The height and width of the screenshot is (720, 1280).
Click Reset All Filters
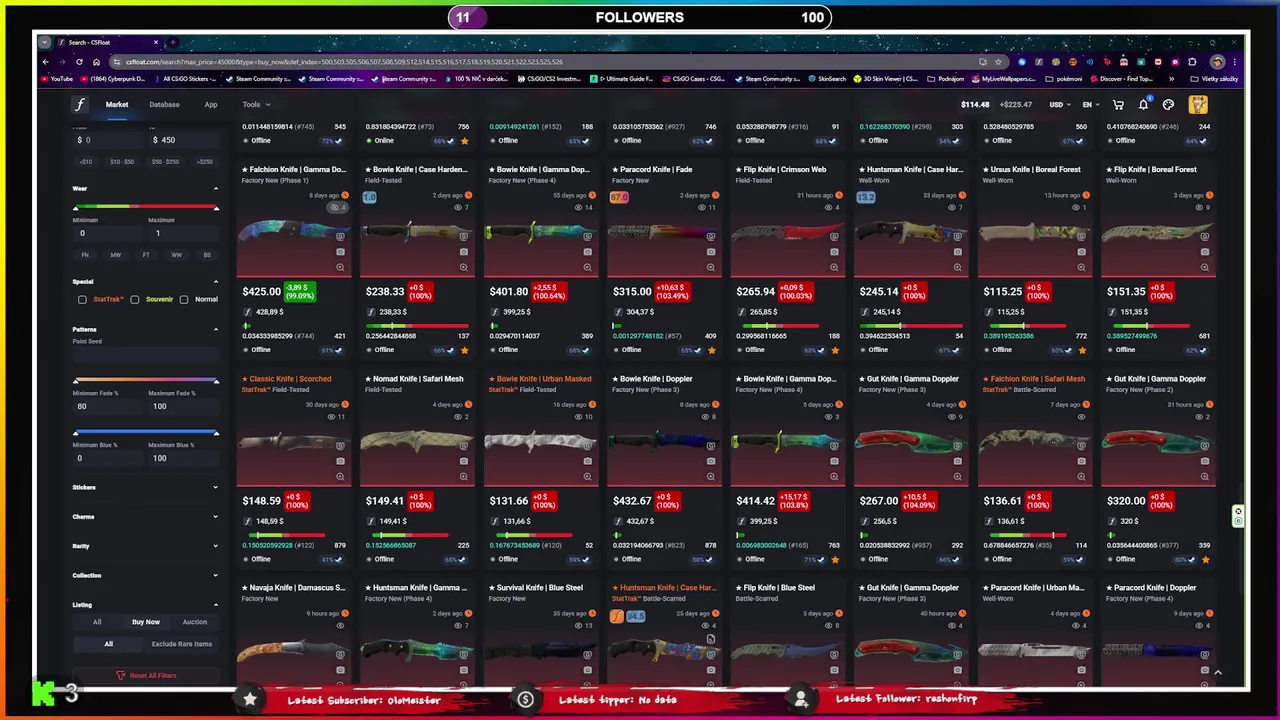(146, 676)
